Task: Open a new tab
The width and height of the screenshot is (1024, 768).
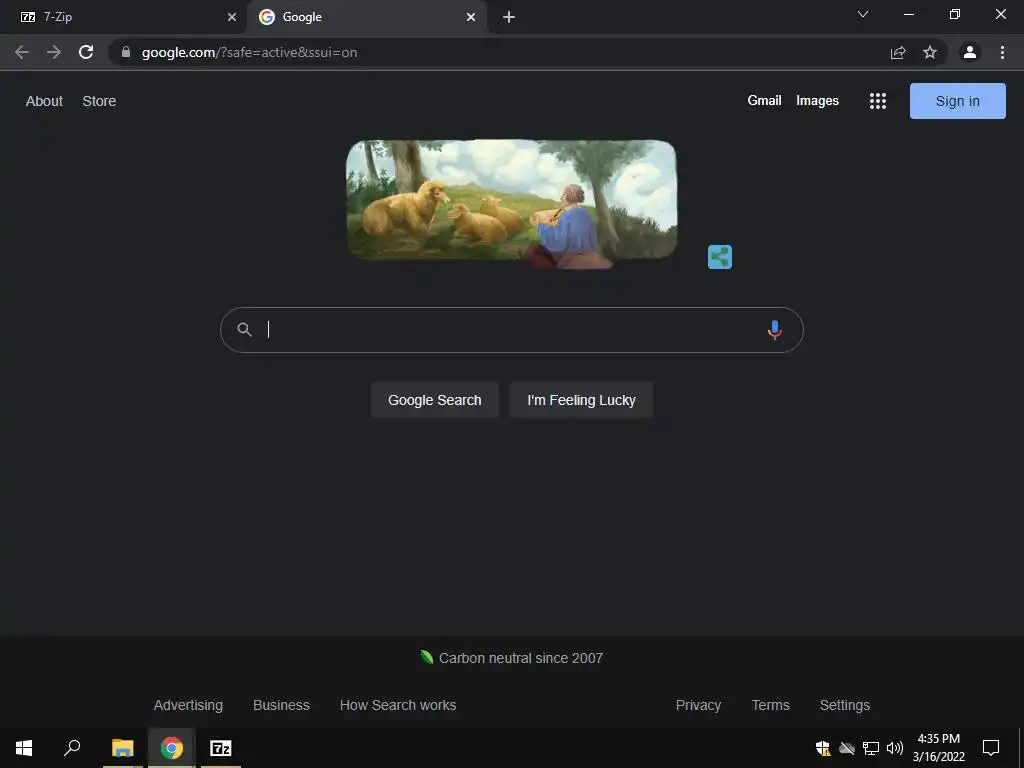Action: tap(509, 17)
